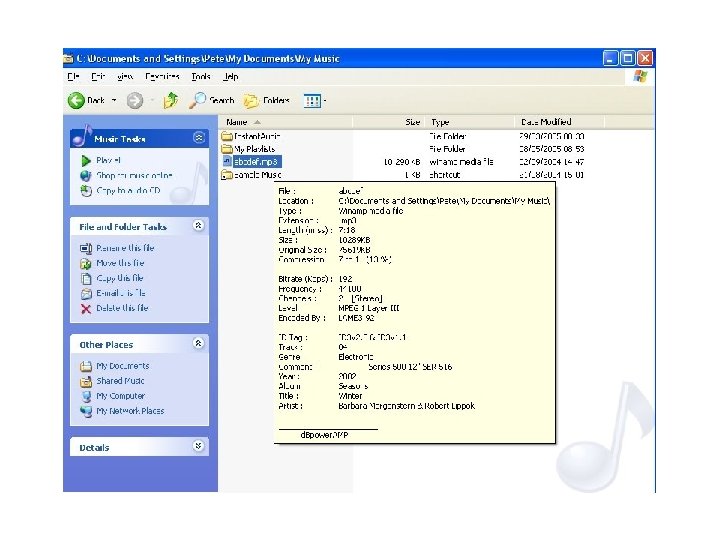Open the Edit menu
The height and width of the screenshot is (540, 720).
click(x=98, y=77)
